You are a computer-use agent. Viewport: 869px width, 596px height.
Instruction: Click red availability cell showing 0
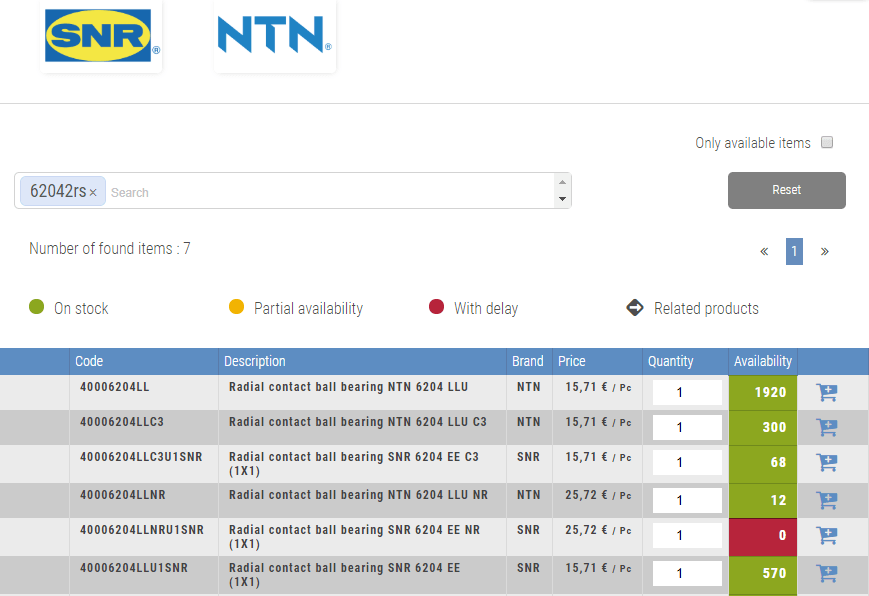[762, 536]
